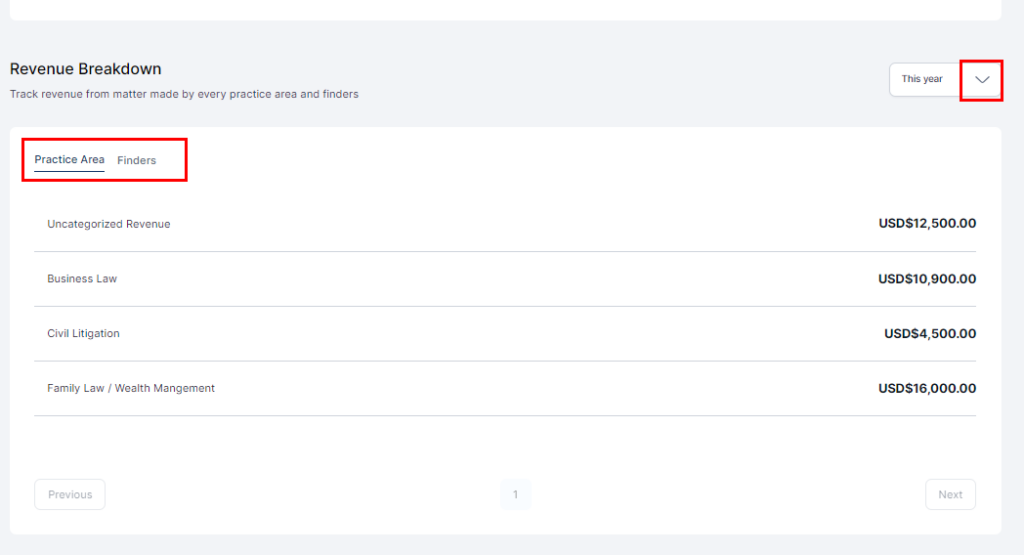This screenshot has width=1024, height=555.
Task: Open the "This year" period selector
Action: pos(923,79)
